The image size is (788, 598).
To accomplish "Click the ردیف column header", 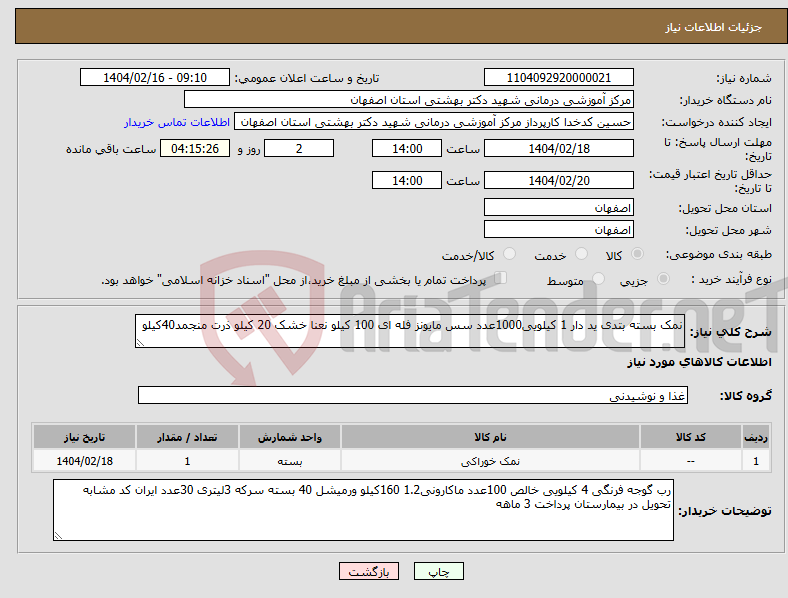I will (756, 437).
